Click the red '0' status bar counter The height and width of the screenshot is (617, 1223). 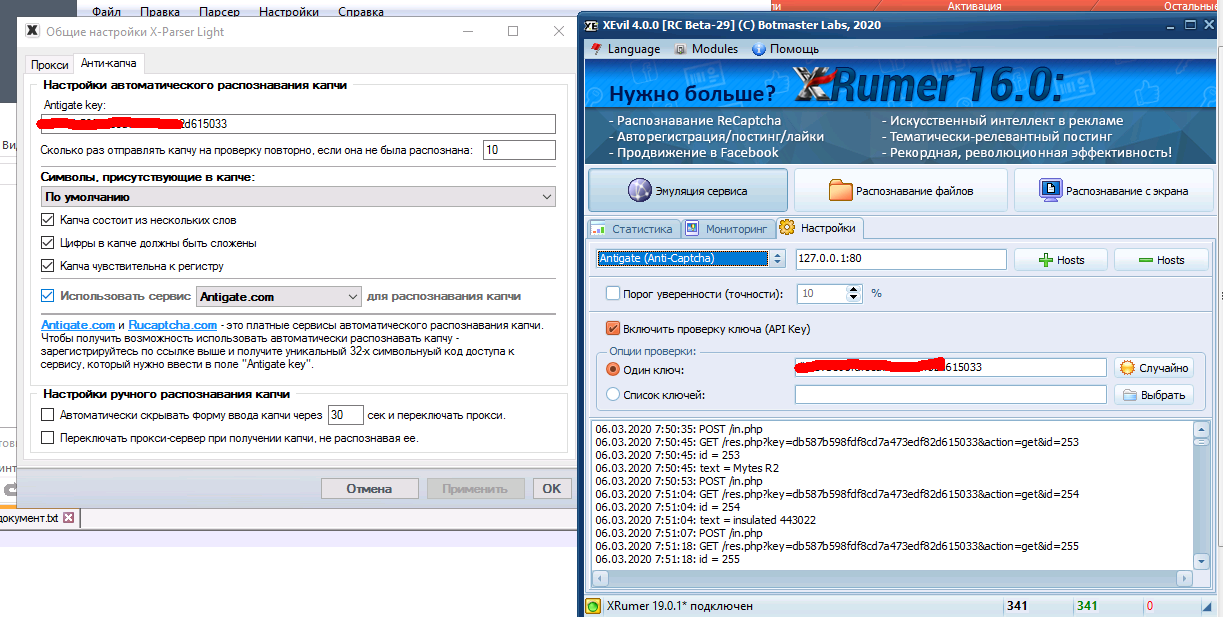pyautogui.click(x=1150, y=606)
